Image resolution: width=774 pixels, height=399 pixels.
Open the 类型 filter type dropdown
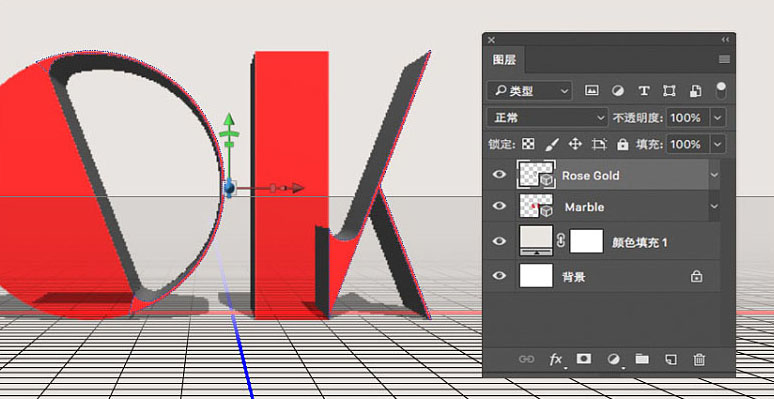(x=530, y=91)
